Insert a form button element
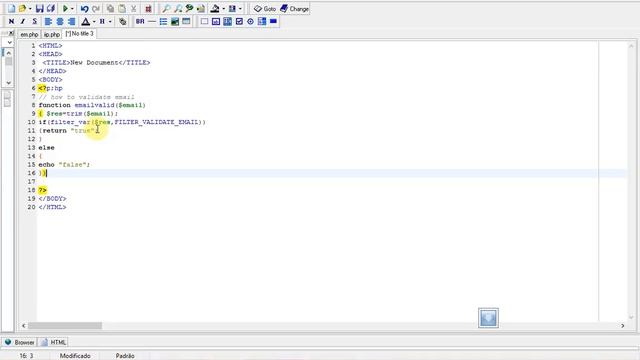This screenshot has width=640, height=360. (273, 21)
